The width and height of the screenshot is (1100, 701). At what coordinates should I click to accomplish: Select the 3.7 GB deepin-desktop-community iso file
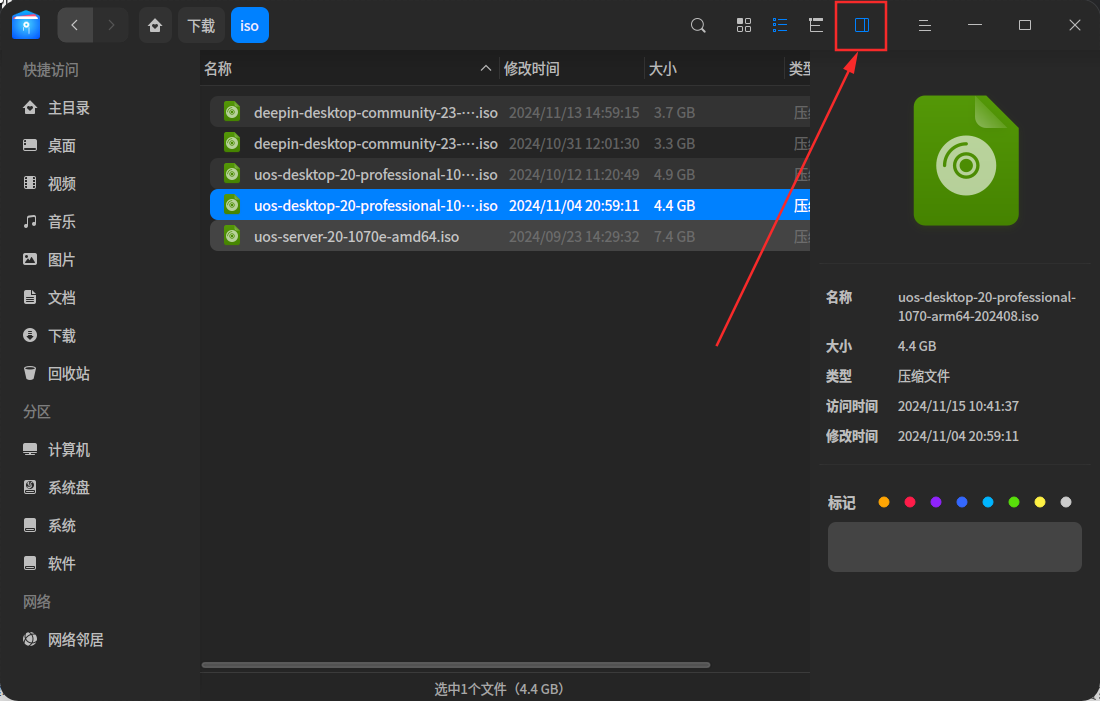[x=510, y=112]
